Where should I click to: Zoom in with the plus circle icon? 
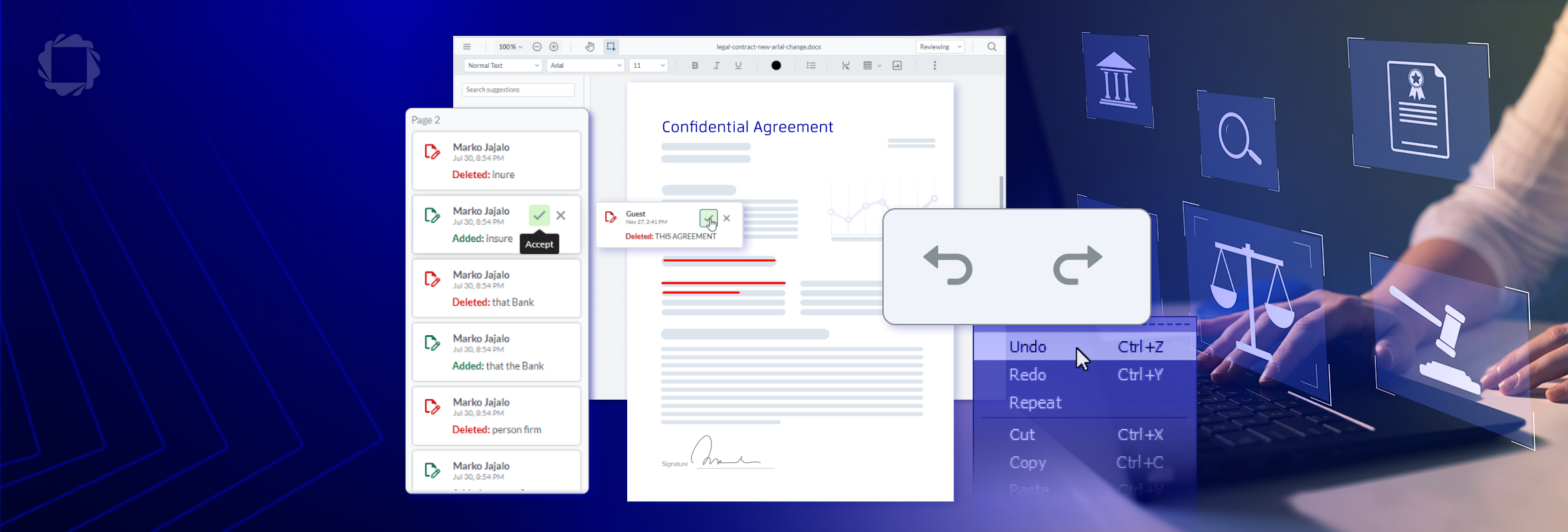[x=554, y=47]
